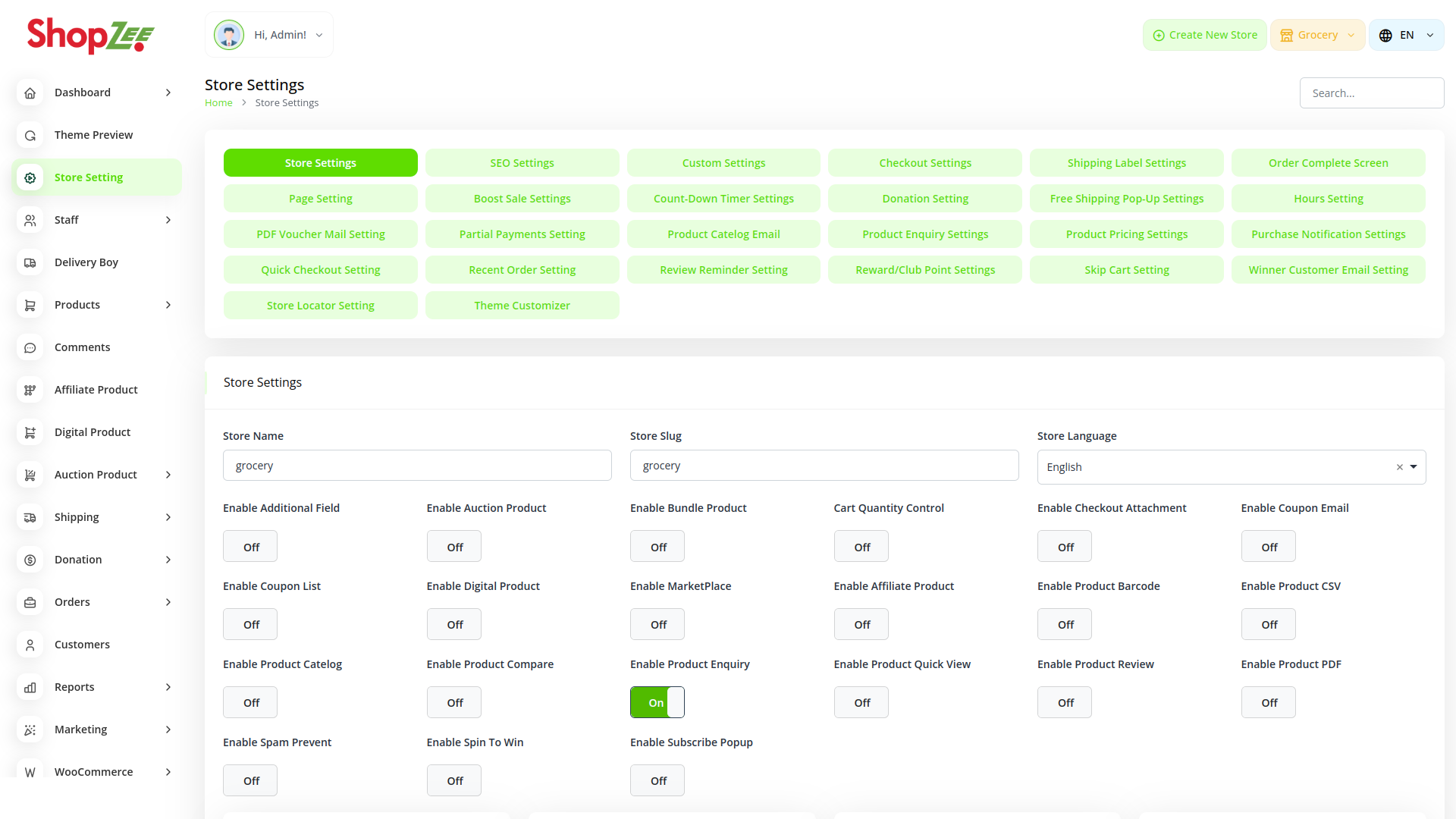Click the Comments bubble icon
The width and height of the screenshot is (1456, 819).
click(30, 347)
